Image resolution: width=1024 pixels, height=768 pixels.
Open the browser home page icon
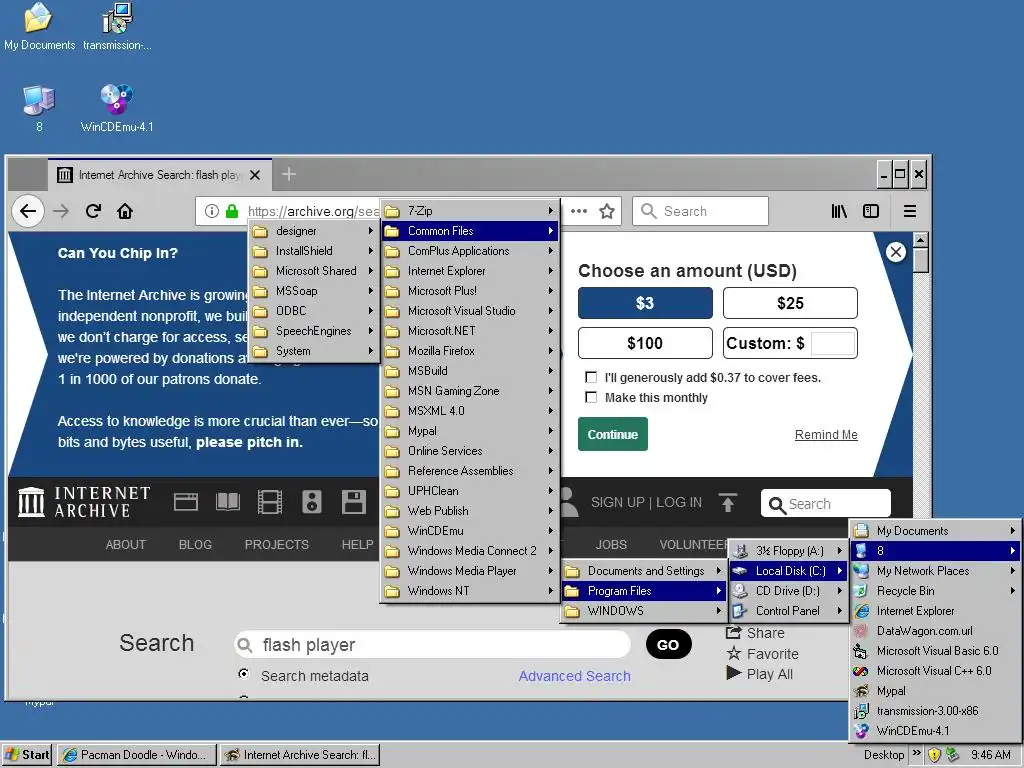click(x=125, y=211)
